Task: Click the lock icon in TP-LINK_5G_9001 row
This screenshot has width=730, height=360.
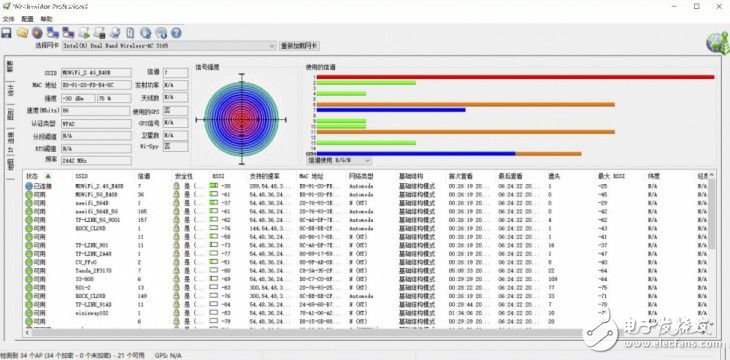Action: pos(176,219)
